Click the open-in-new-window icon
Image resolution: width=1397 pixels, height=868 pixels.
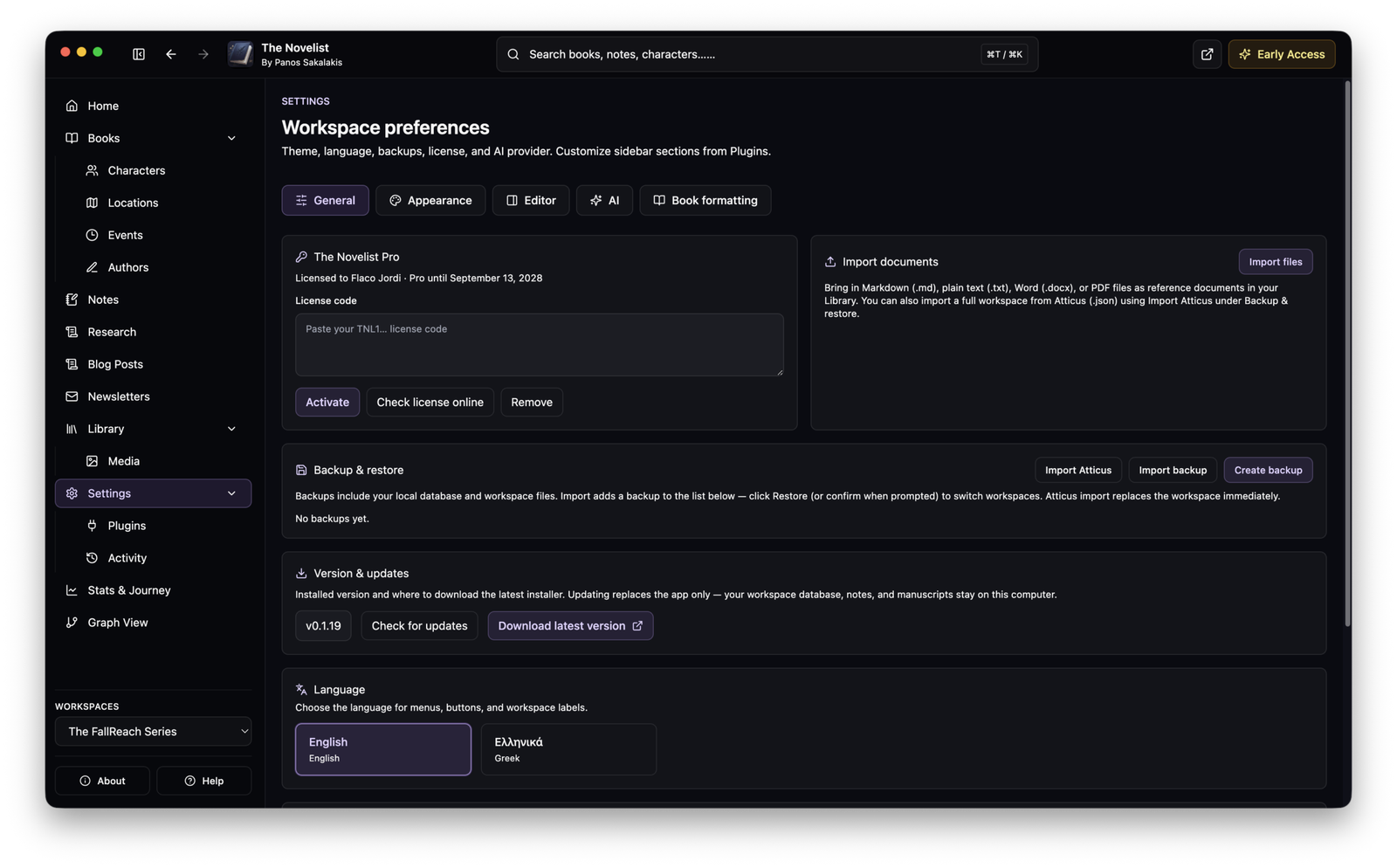click(x=1207, y=54)
